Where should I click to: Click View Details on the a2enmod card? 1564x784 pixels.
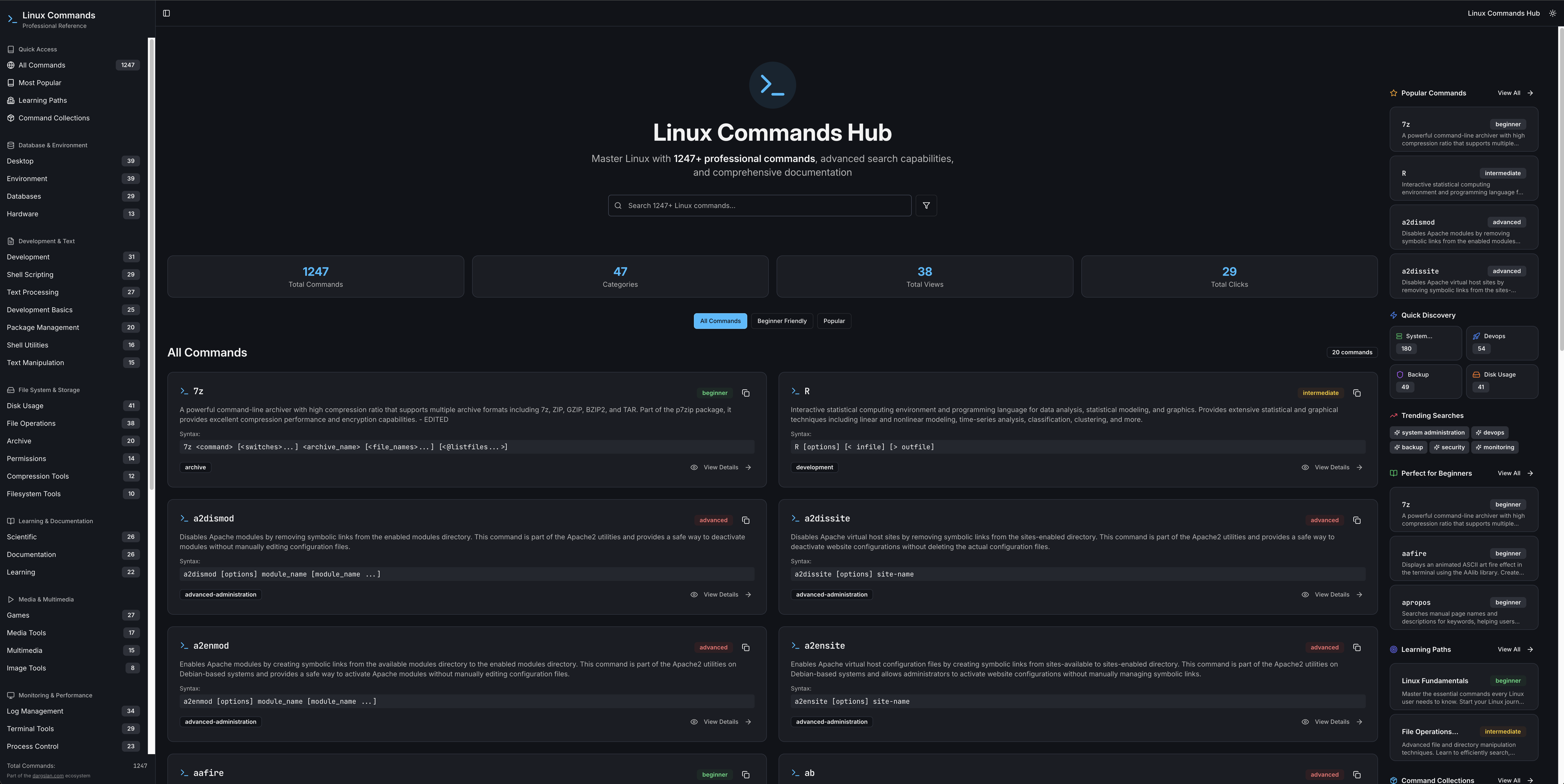(x=721, y=722)
